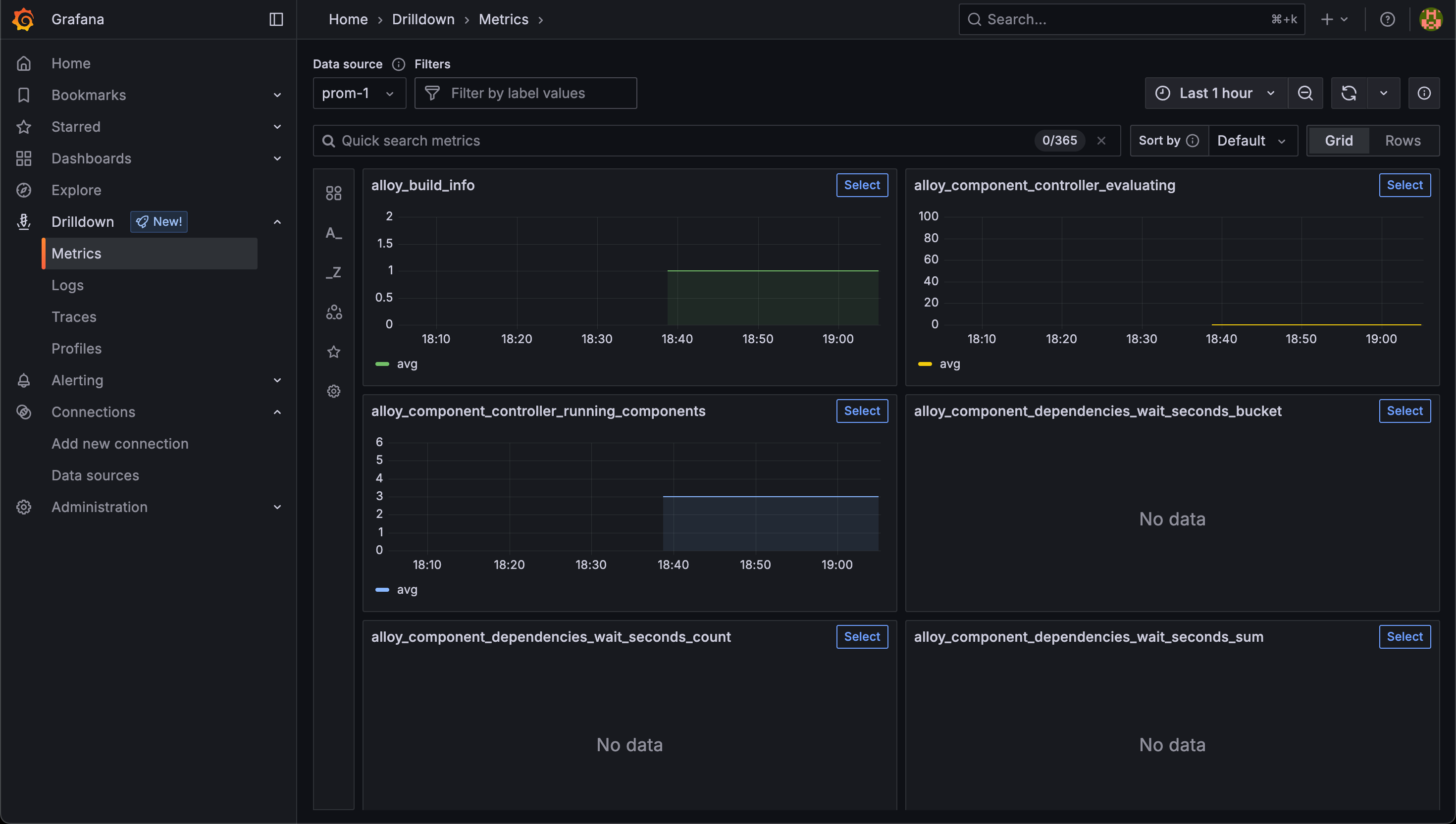
Task: Select alloy_component_dependencies_wait_seconds_count metric
Action: 862,637
